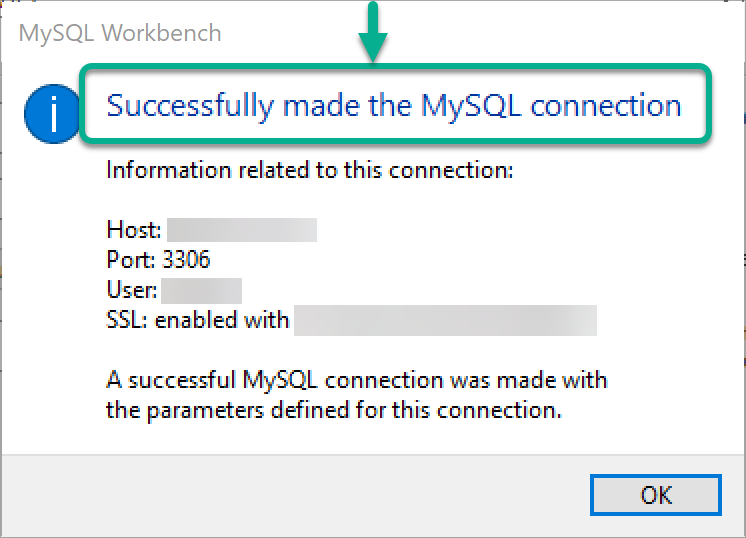Click the blurred User value

(x=201, y=291)
